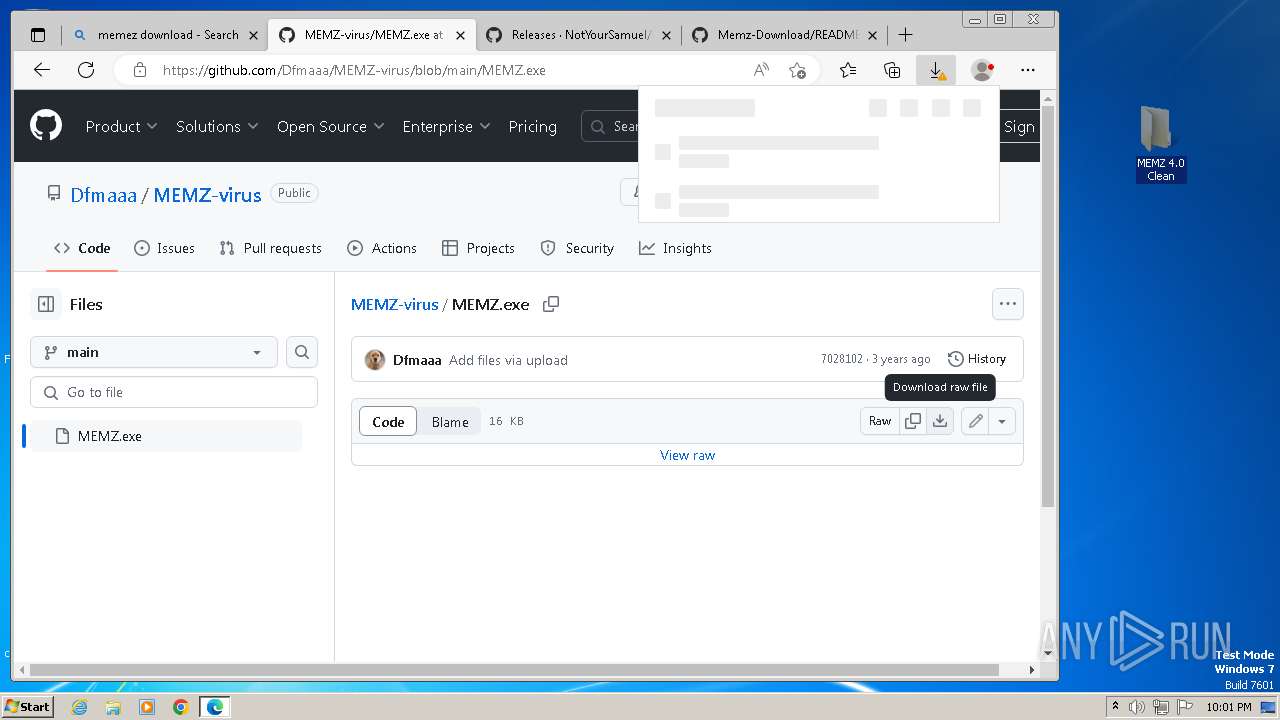Screen dimensions: 1280x720
Task: Collapse the Files side panel icon
Action: [x=46, y=304]
